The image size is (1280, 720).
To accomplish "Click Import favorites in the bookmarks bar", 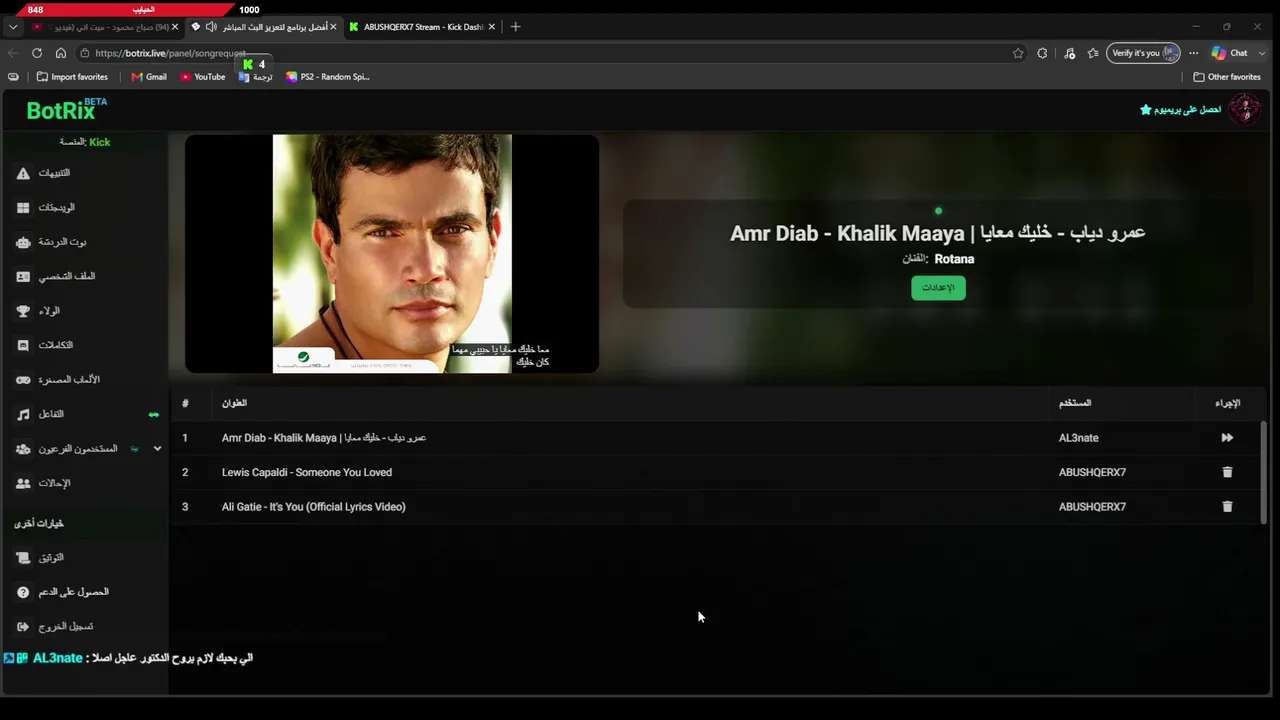I will tap(72, 77).
